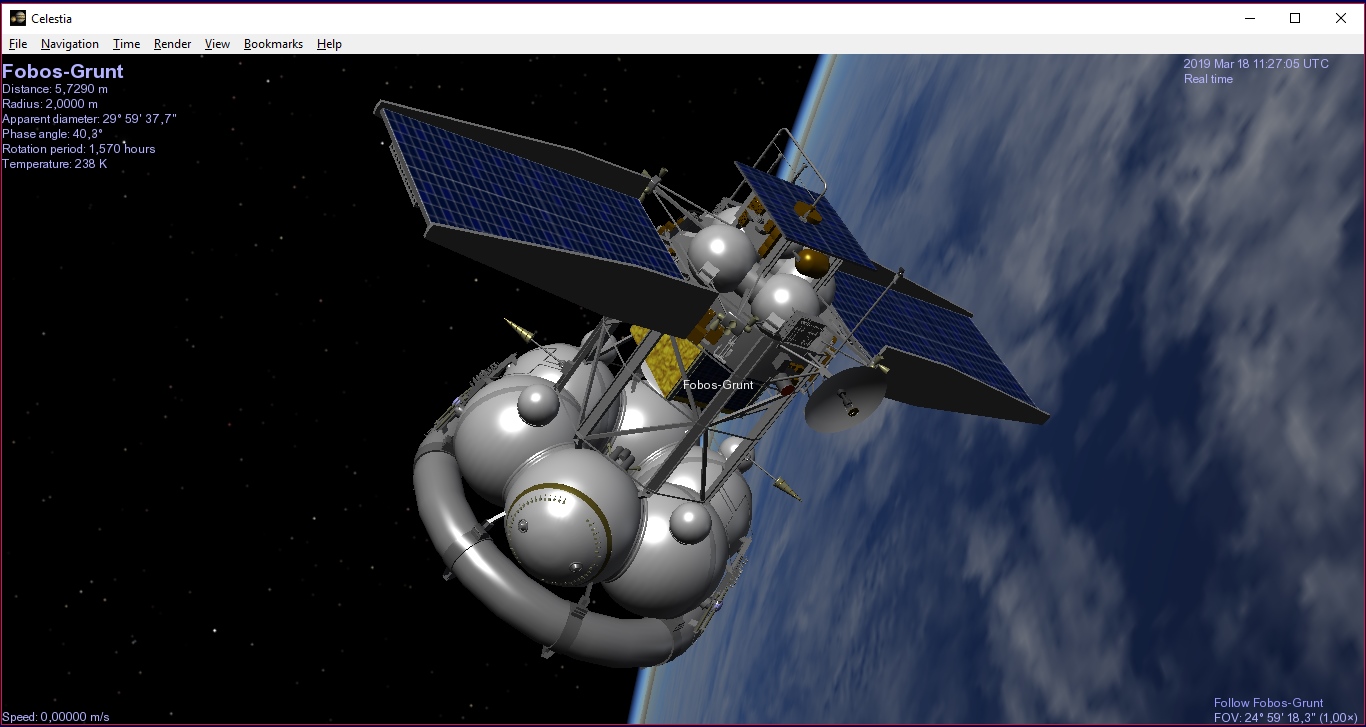Click the Speed: 0,00000 m/s readout
Screen dimensions: 1366x727
[56, 717]
